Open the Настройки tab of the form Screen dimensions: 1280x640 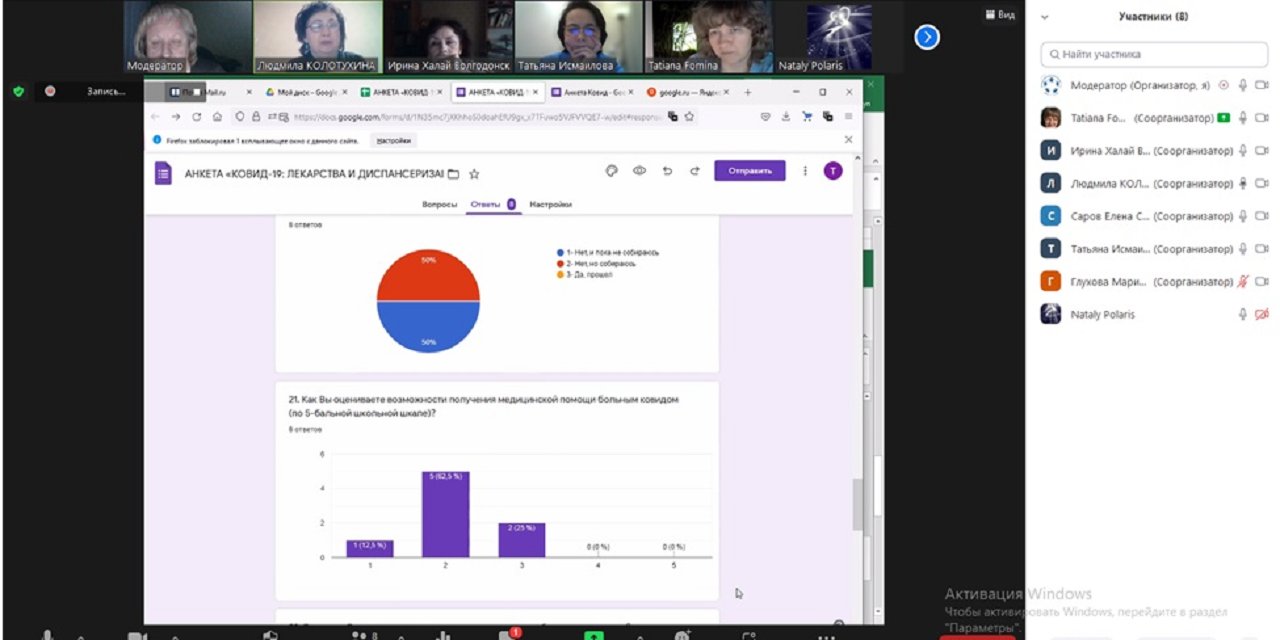pos(550,204)
